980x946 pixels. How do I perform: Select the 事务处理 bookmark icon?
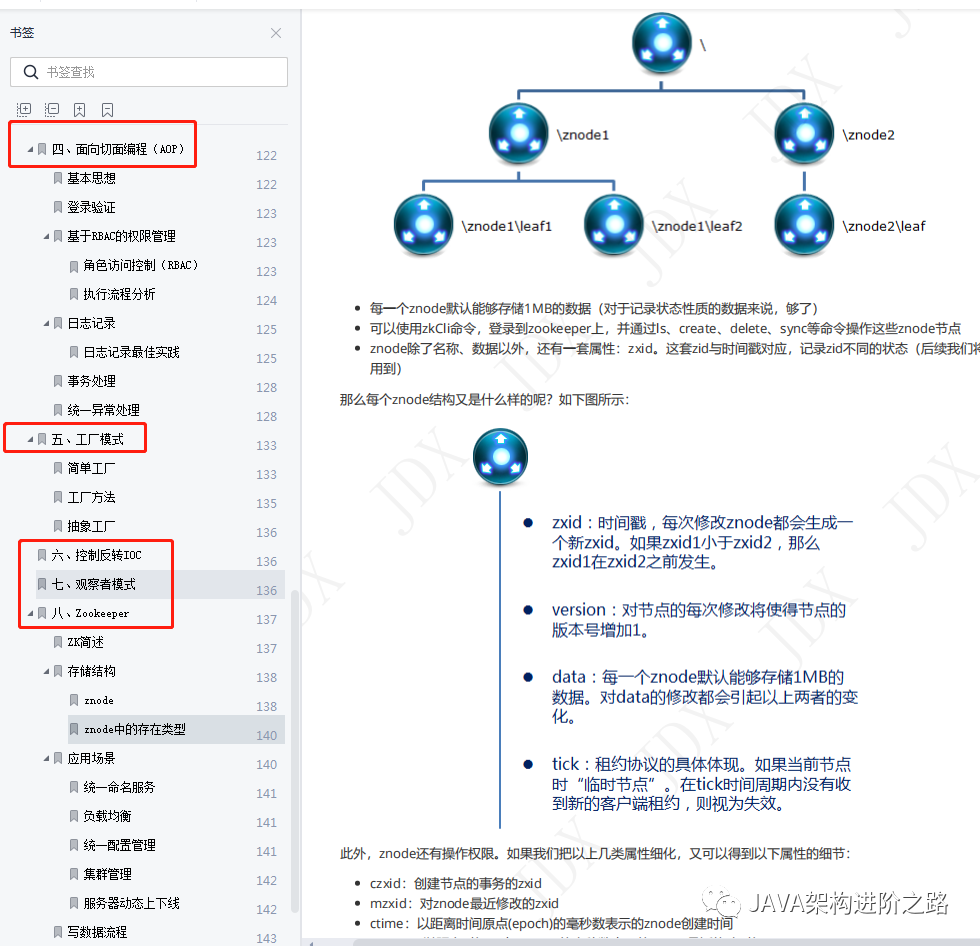(57, 380)
